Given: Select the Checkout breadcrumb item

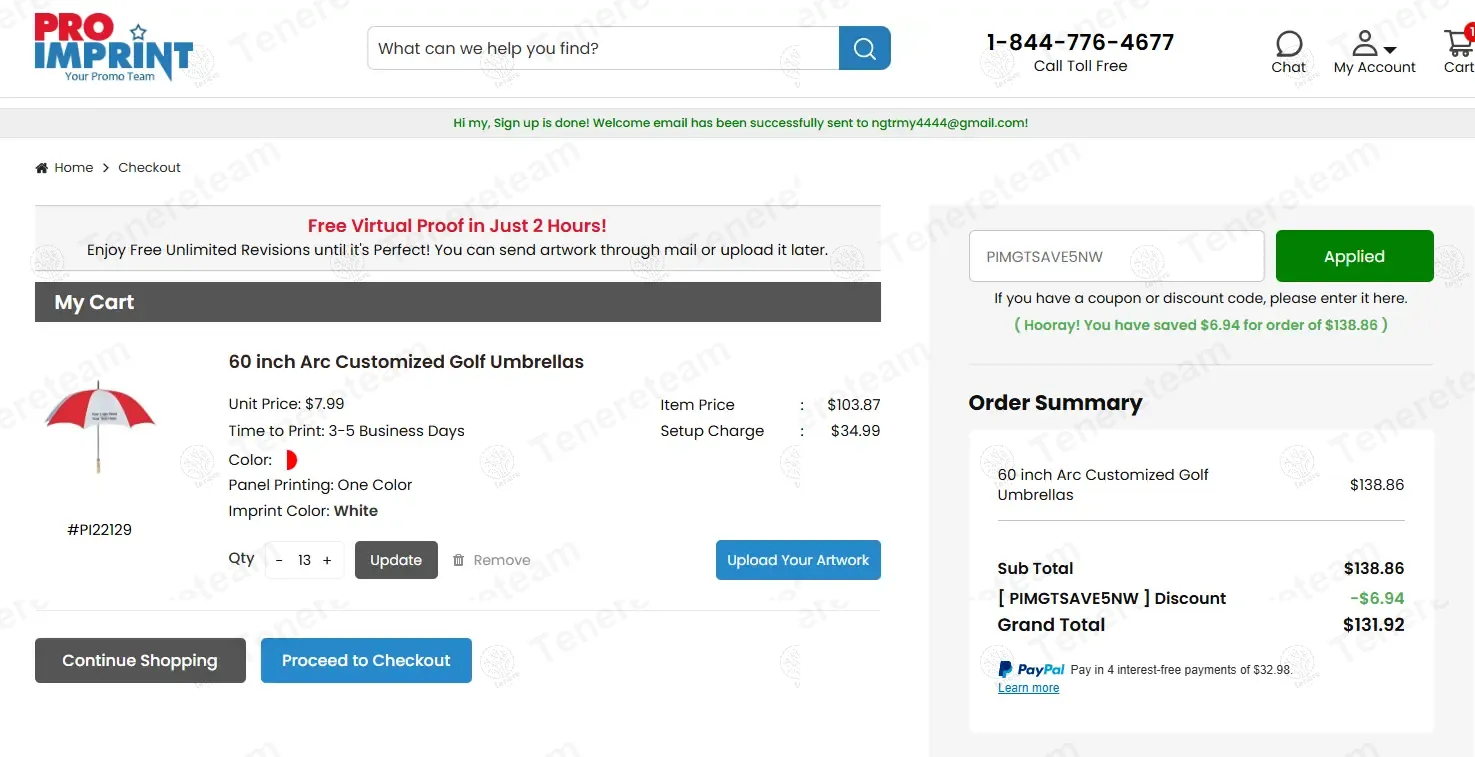Looking at the screenshot, I should 149,167.
